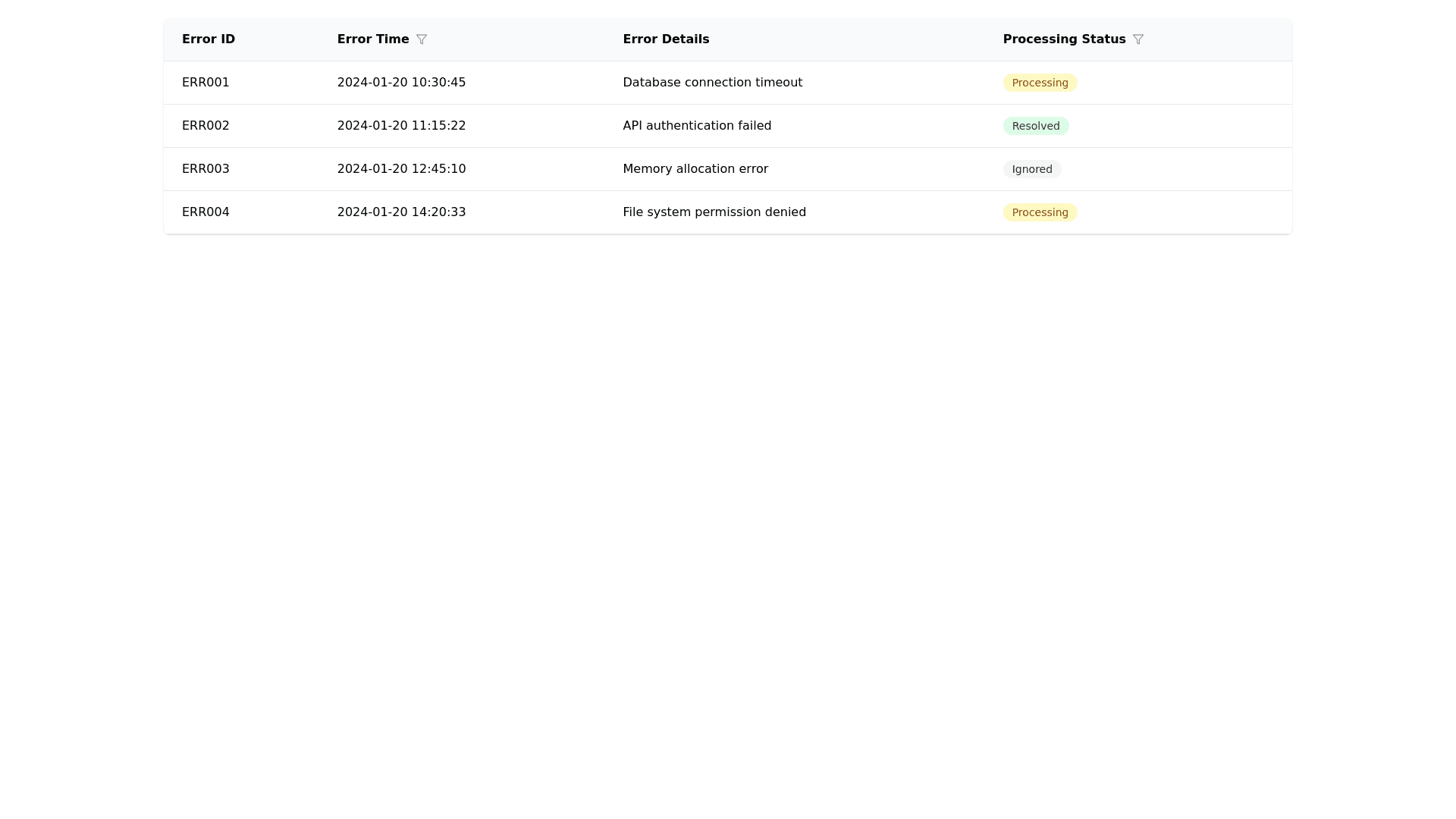
Task: Click the Processing badge for ERR001
Action: (1040, 83)
